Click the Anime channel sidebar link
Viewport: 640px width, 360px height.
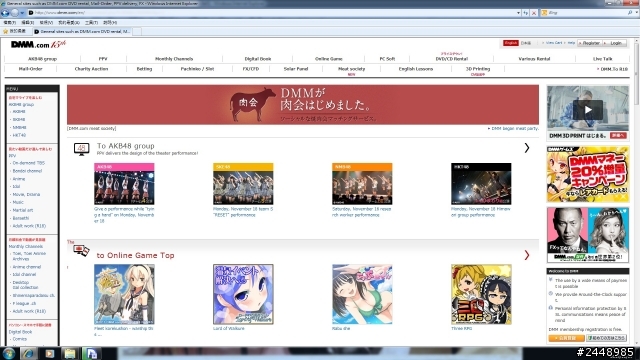point(27,267)
